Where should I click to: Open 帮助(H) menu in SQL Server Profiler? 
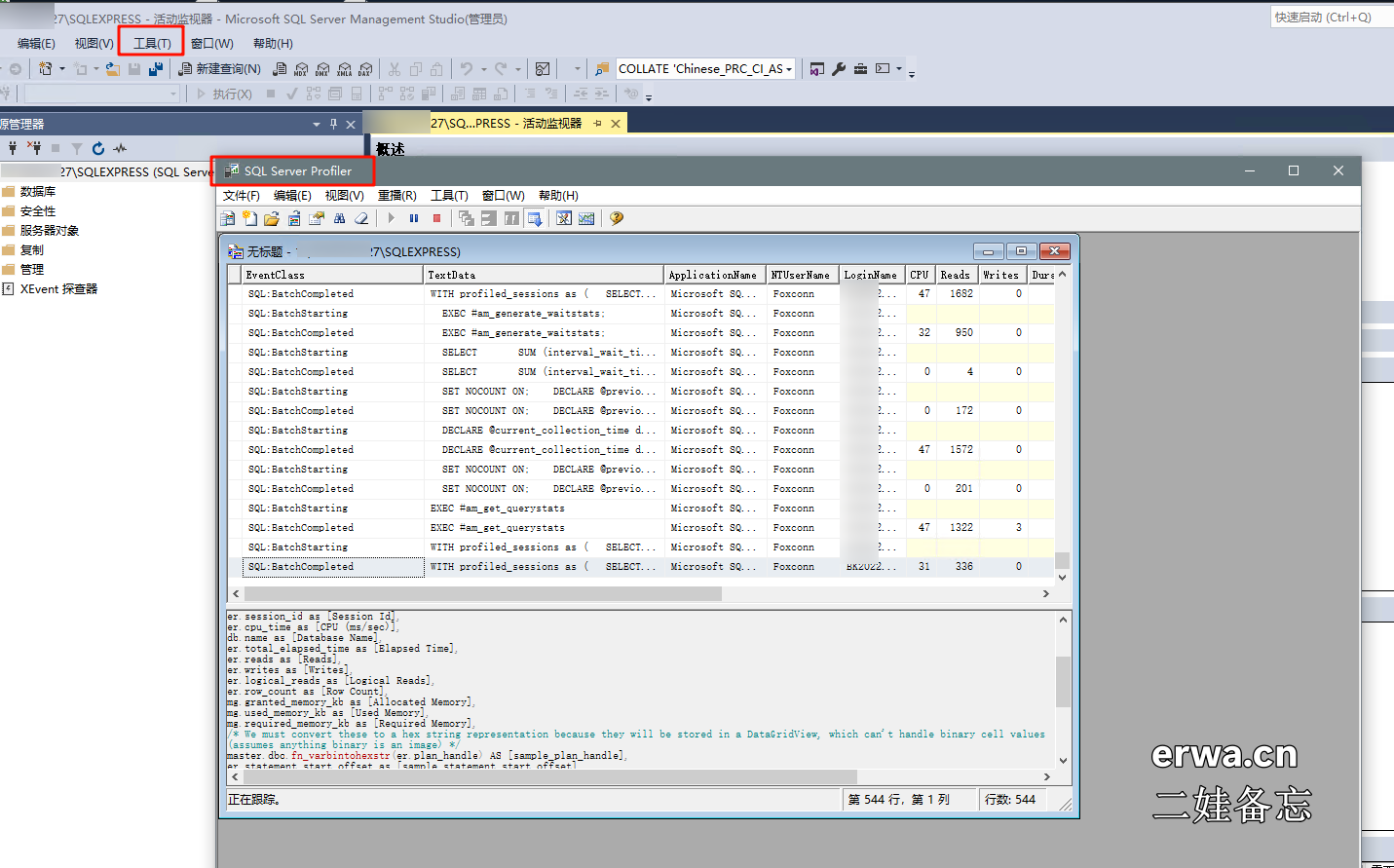(558, 196)
